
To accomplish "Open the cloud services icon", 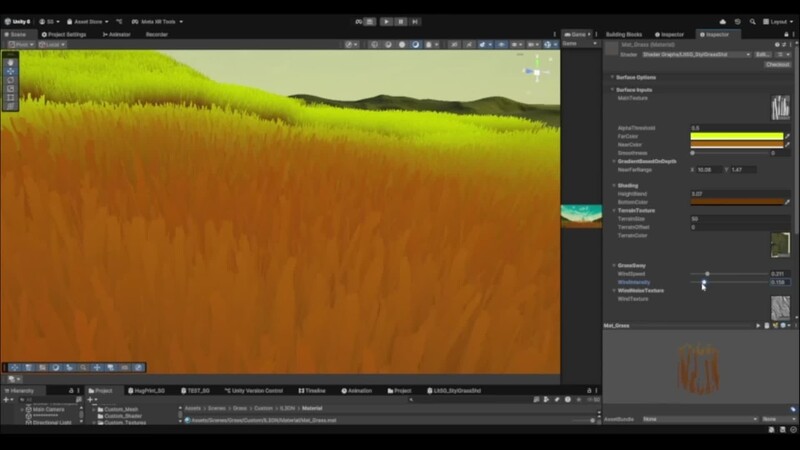I will 722,21.
